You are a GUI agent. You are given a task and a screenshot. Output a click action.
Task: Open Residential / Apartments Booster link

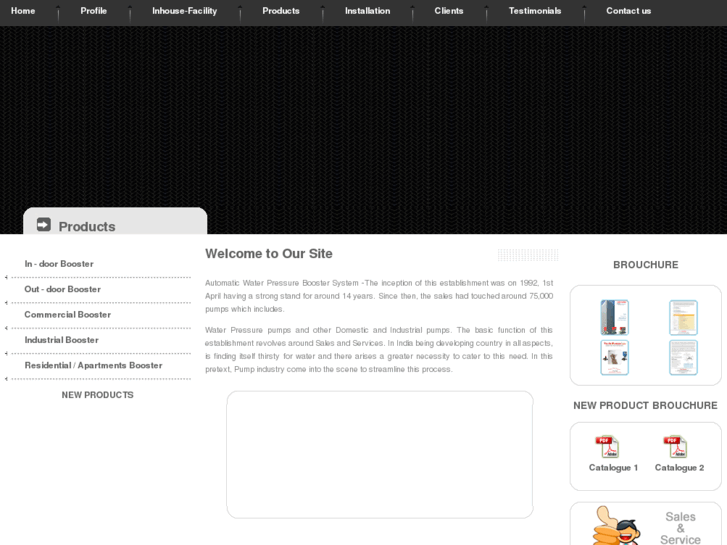pyautogui.click(x=94, y=365)
